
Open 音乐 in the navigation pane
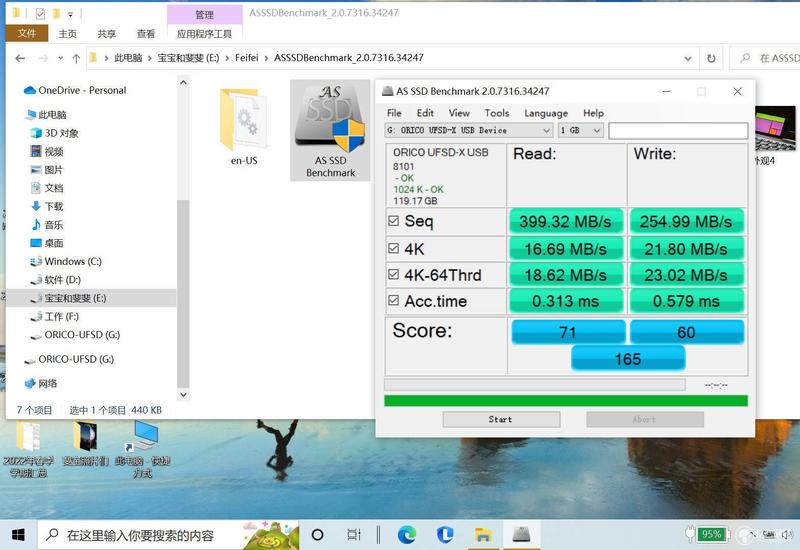point(47,225)
